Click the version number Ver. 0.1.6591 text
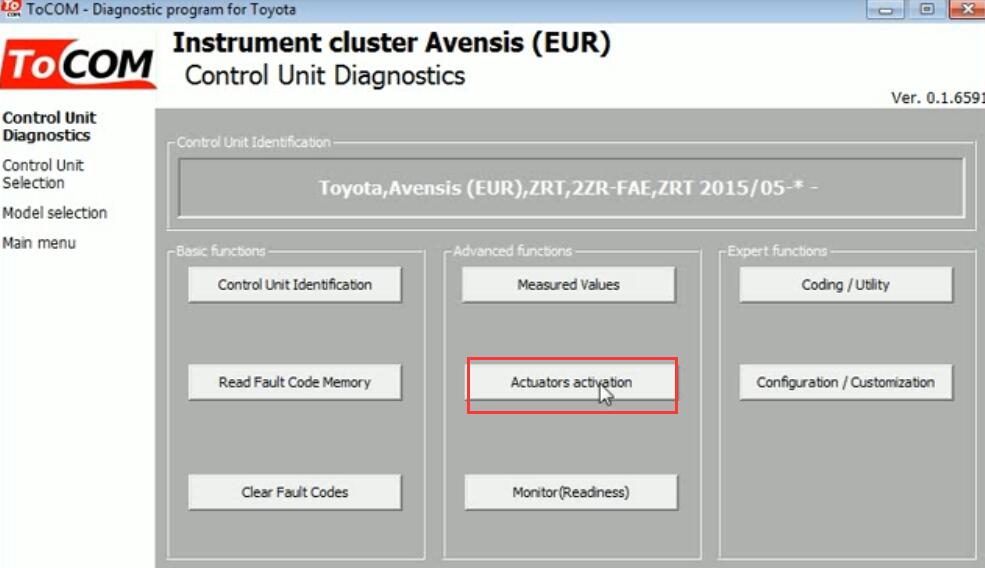This screenshot has width=985, height=568. (x=937, y=98)
